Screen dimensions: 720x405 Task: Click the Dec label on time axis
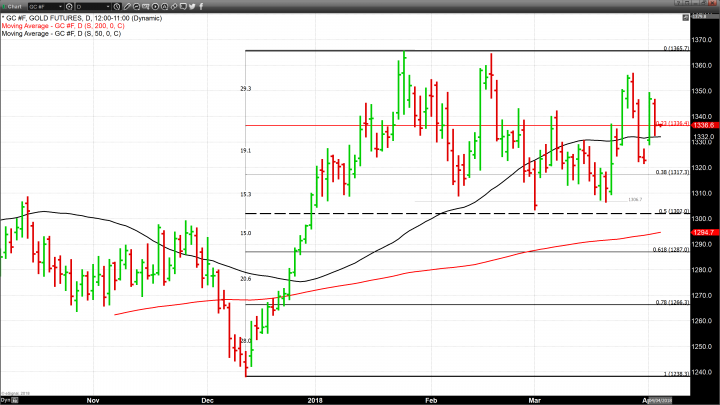(208, 400)
